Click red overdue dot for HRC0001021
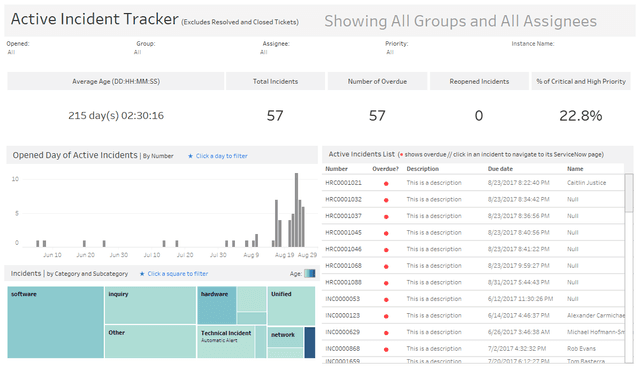The image size is (640, 368). pyautogui.click(x=386, y=184)
